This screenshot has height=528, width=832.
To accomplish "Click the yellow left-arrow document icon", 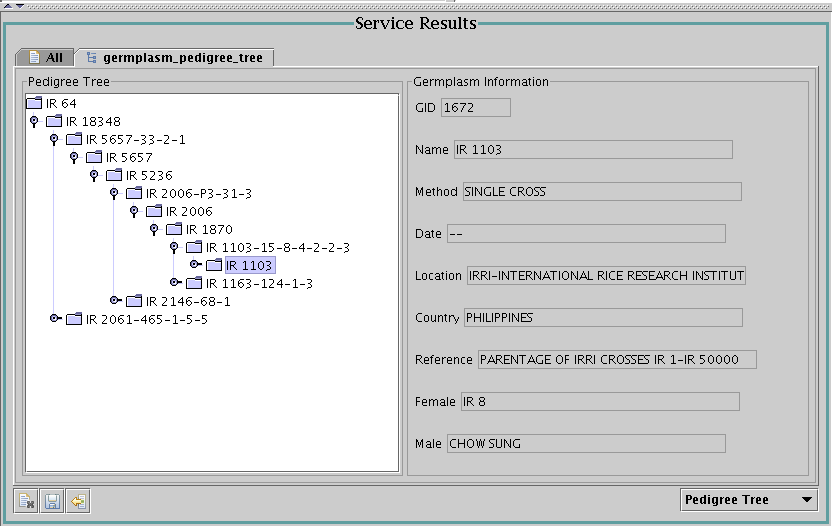I will pyautogui.click(x=77, y=500).
